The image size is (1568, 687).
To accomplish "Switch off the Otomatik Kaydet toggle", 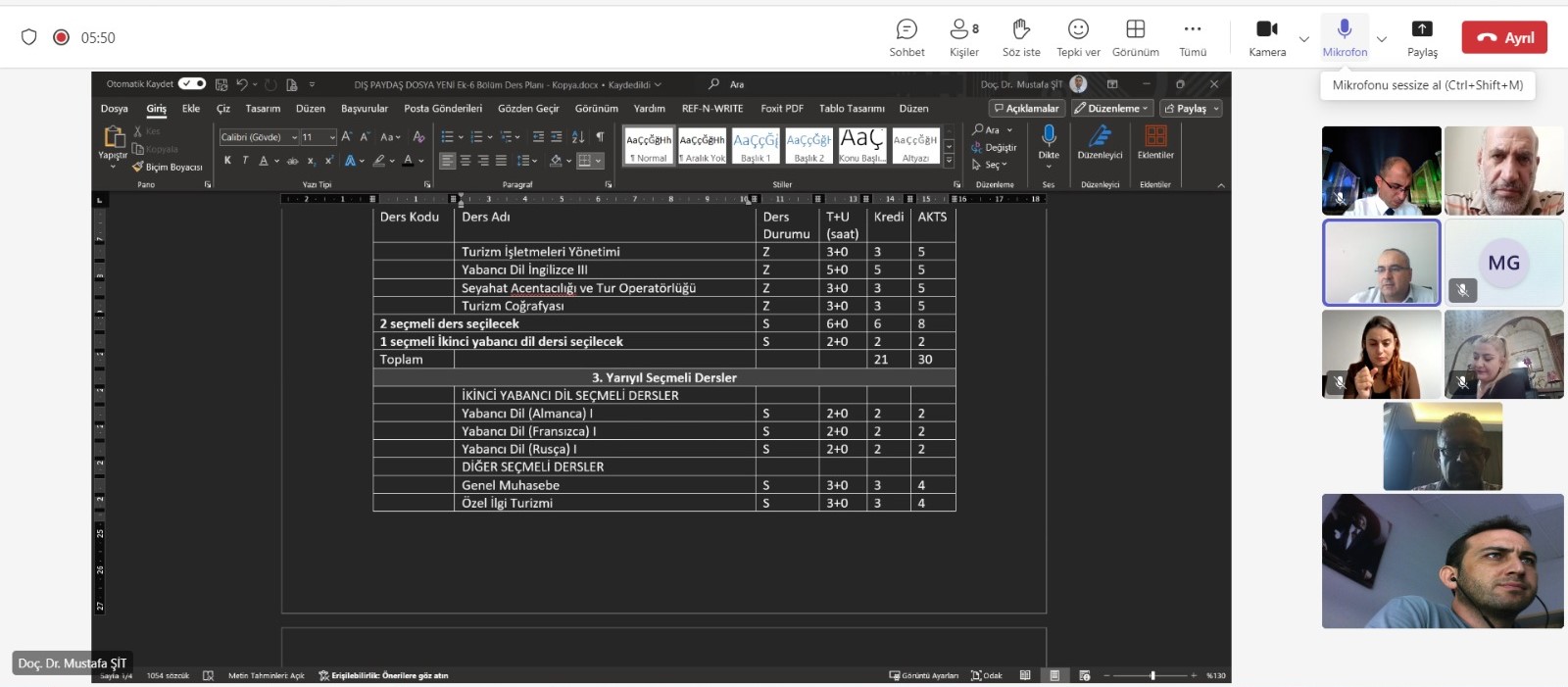I will pyautogui.click(x=192, y=84).
